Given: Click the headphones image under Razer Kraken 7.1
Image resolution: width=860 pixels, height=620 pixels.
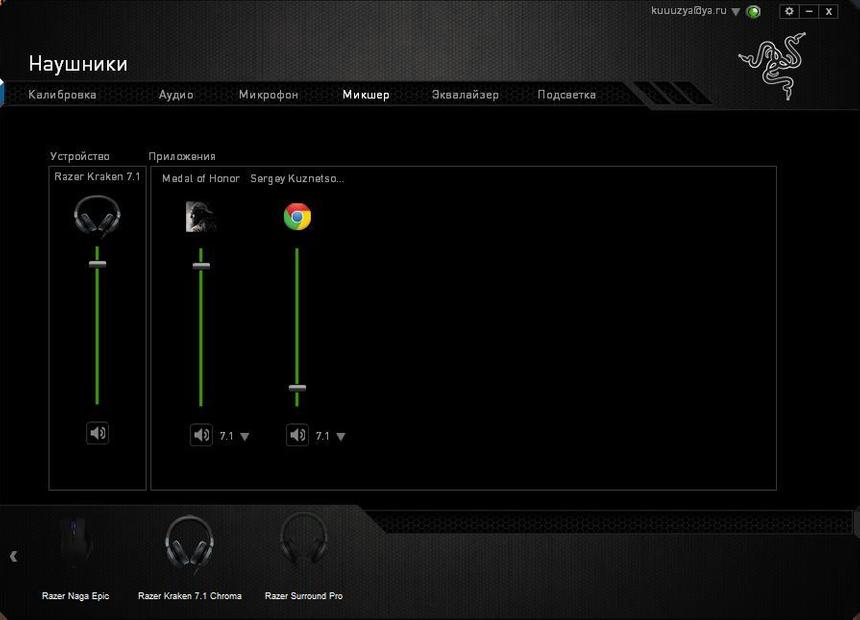Looking at the screenshot, I should click(97, 215).
